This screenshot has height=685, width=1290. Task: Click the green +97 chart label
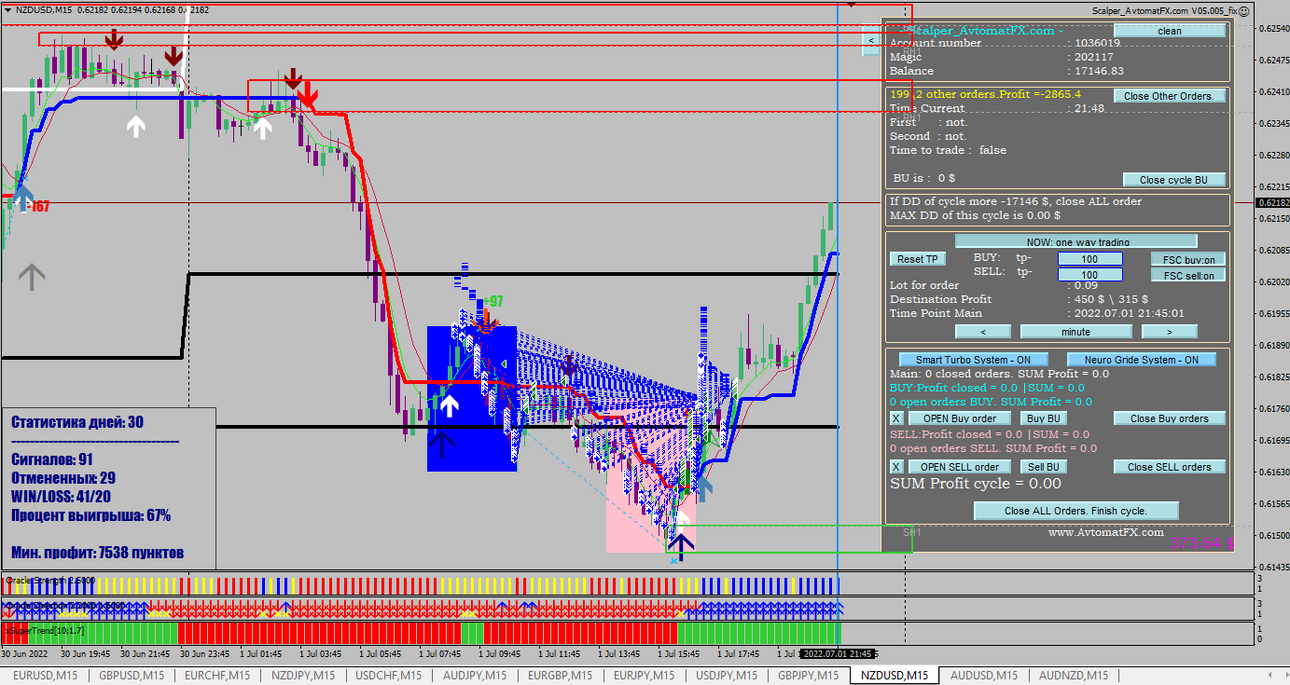pyautogui.click(x=492, y=302)
